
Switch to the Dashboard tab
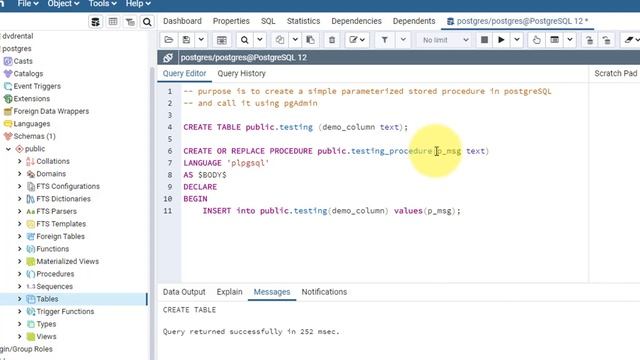182,21
